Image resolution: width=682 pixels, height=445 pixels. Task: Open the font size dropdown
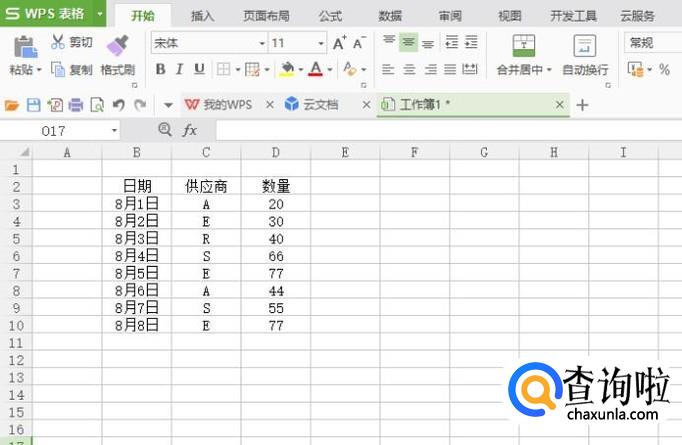[321, 43]
